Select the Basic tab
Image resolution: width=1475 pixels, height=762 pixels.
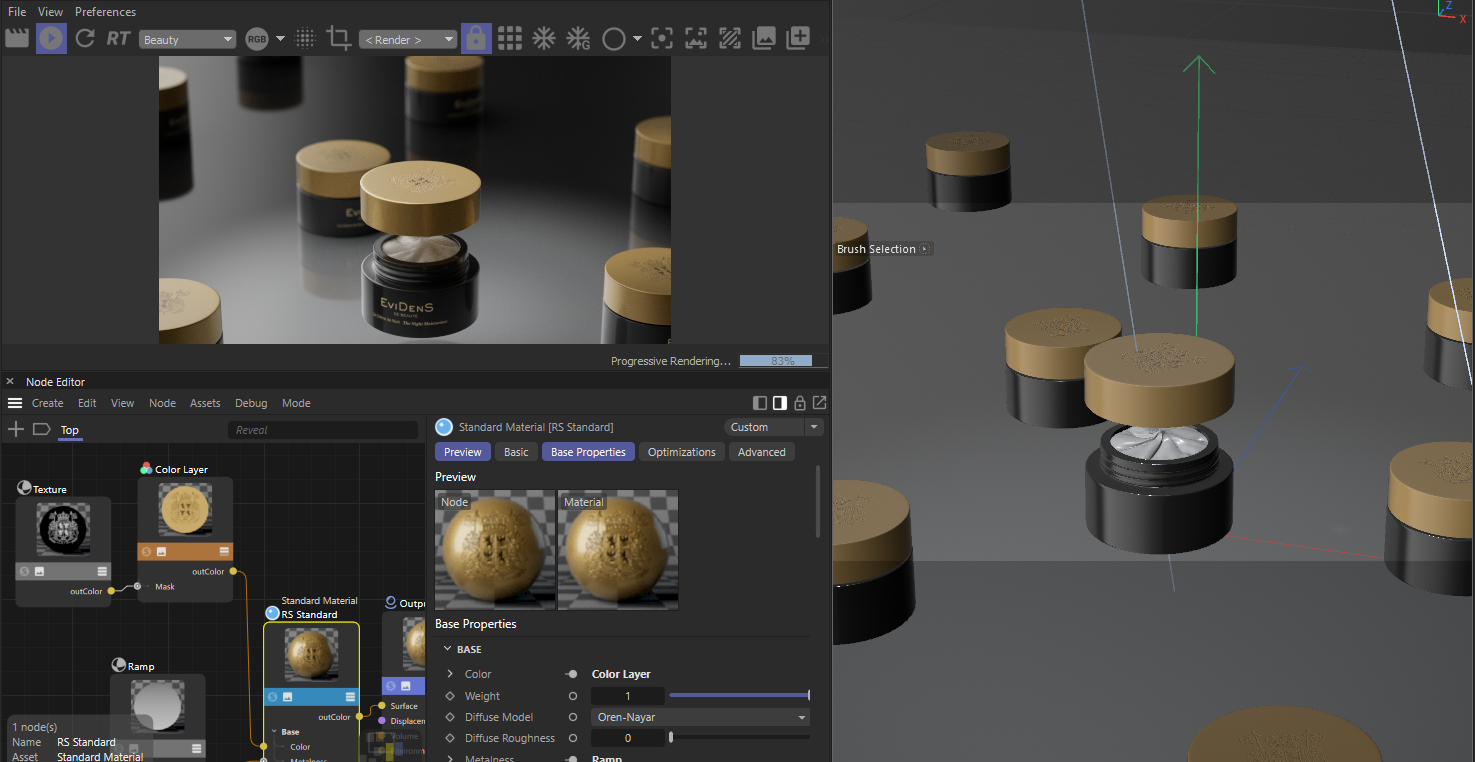[516, 452]
